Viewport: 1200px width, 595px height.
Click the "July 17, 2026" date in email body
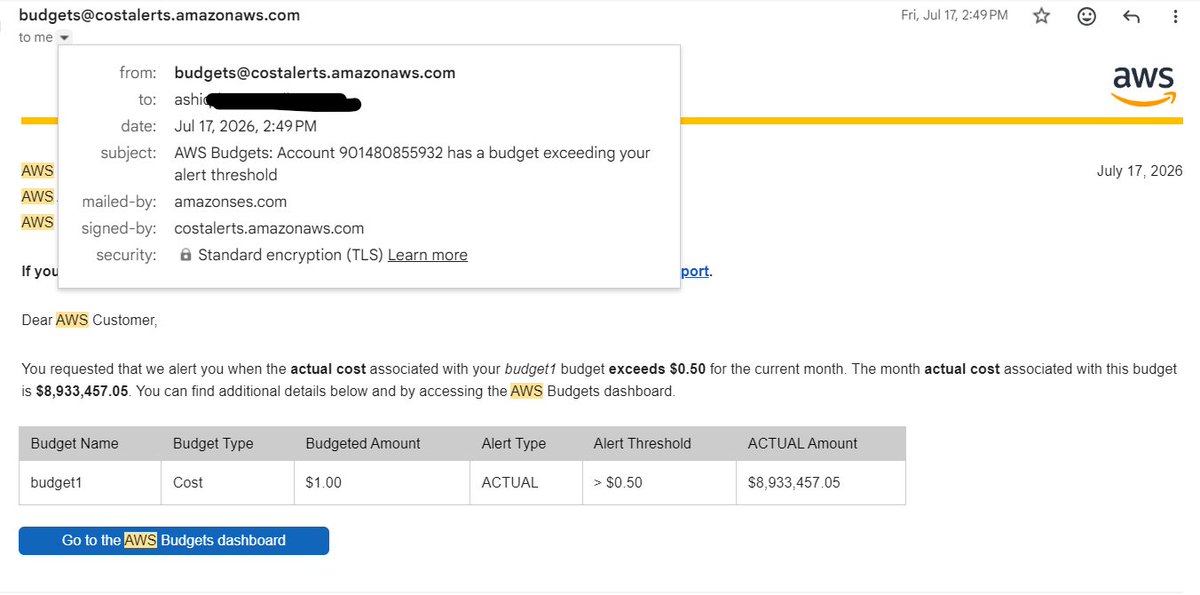click(x=1140, y=171)
